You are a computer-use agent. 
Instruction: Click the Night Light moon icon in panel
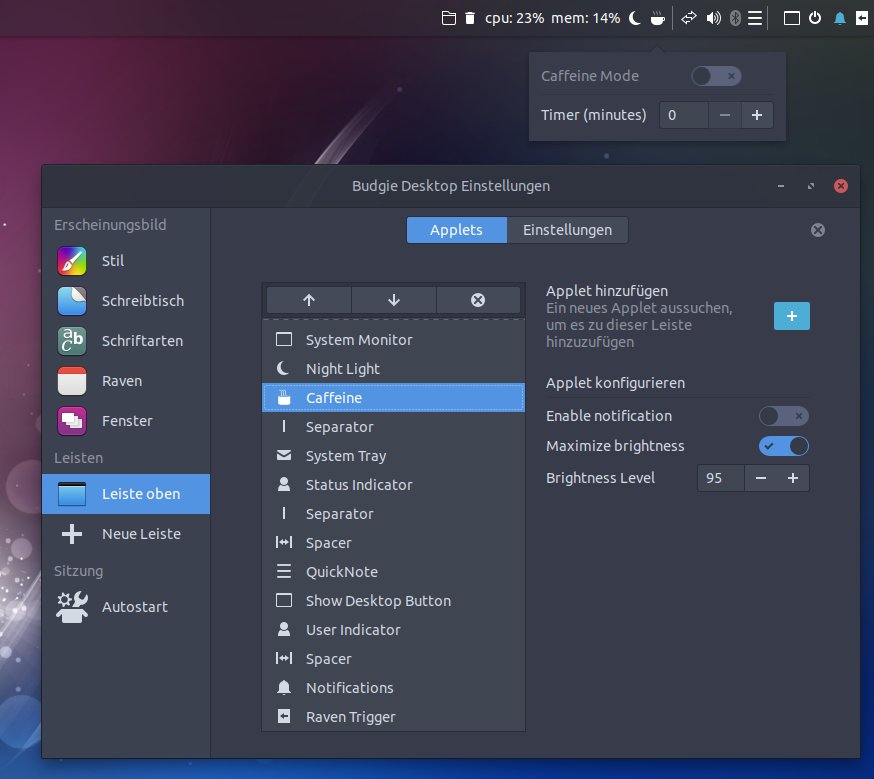click(635, 18)
